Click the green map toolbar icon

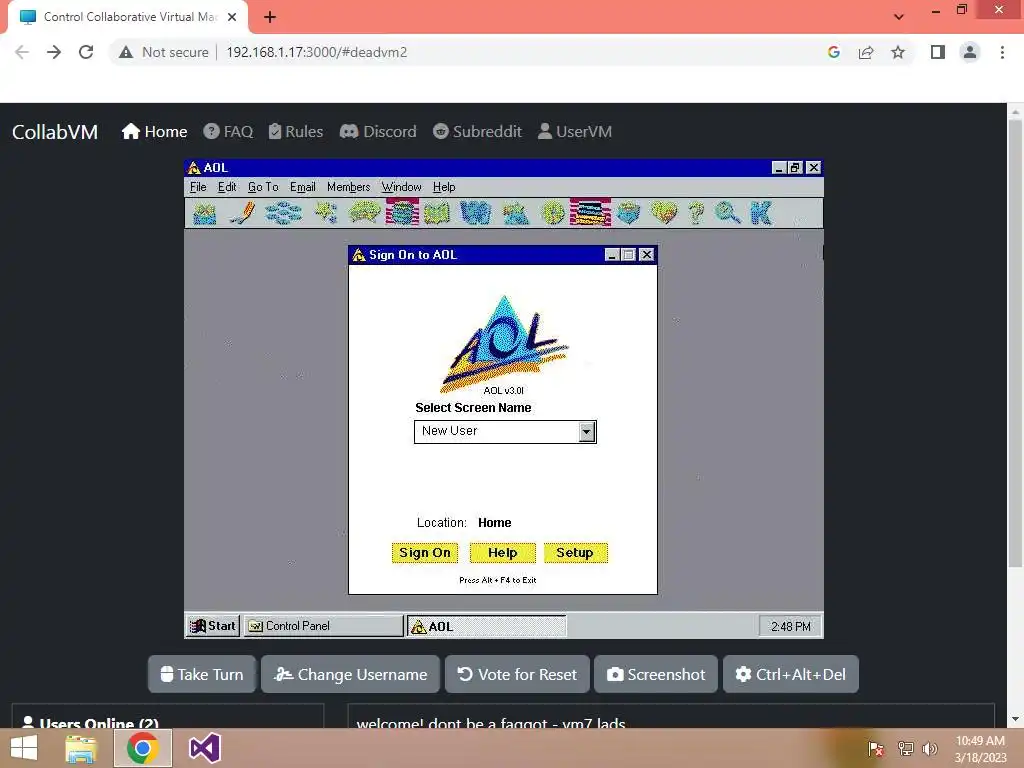coord(437,214)
